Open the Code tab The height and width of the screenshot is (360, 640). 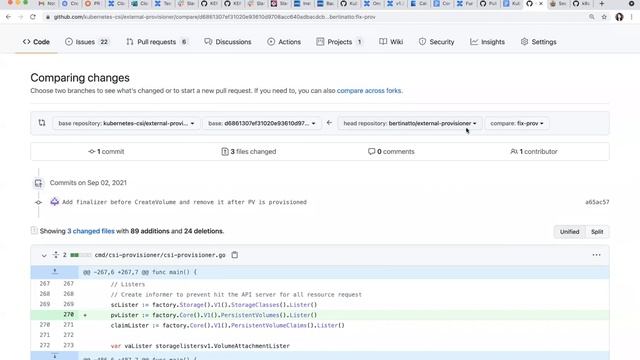tap(36, 42)
